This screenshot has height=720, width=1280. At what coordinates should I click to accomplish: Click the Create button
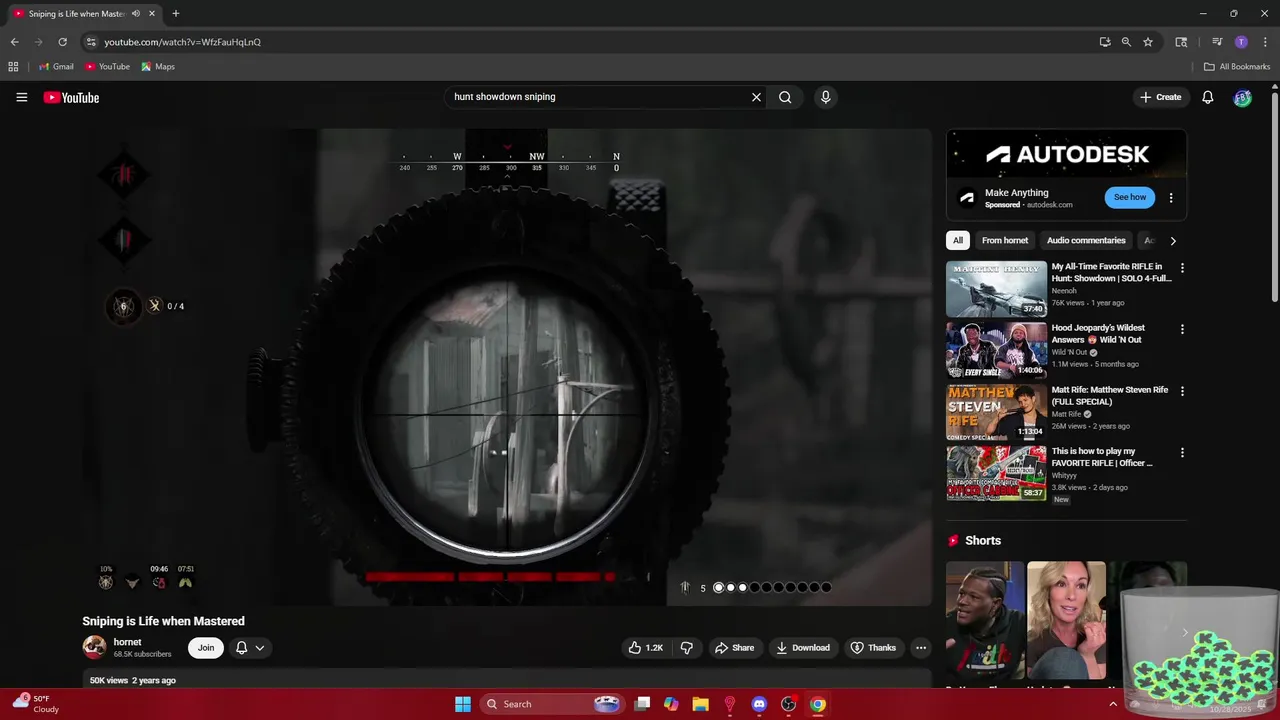pyautogui.click(x=1161, y=97)
